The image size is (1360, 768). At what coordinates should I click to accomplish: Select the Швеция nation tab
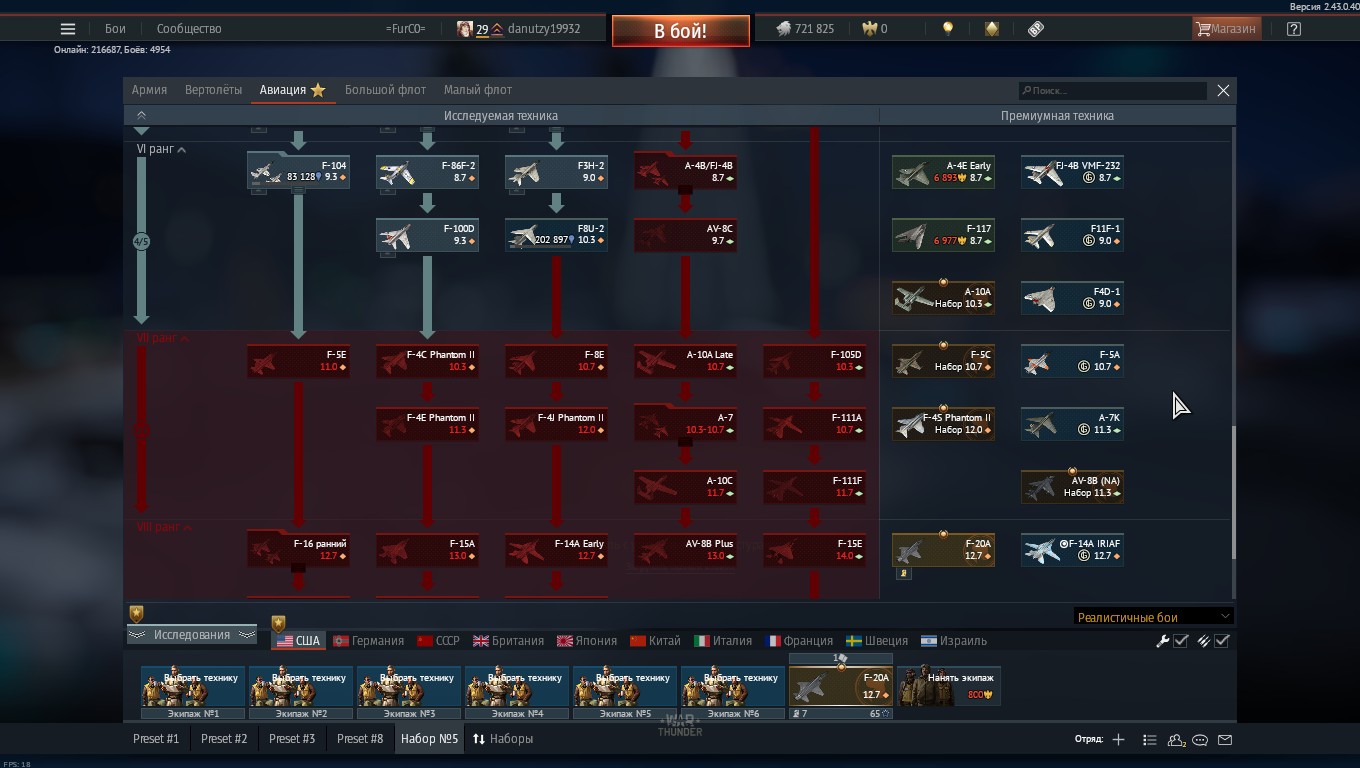(877, 641)
